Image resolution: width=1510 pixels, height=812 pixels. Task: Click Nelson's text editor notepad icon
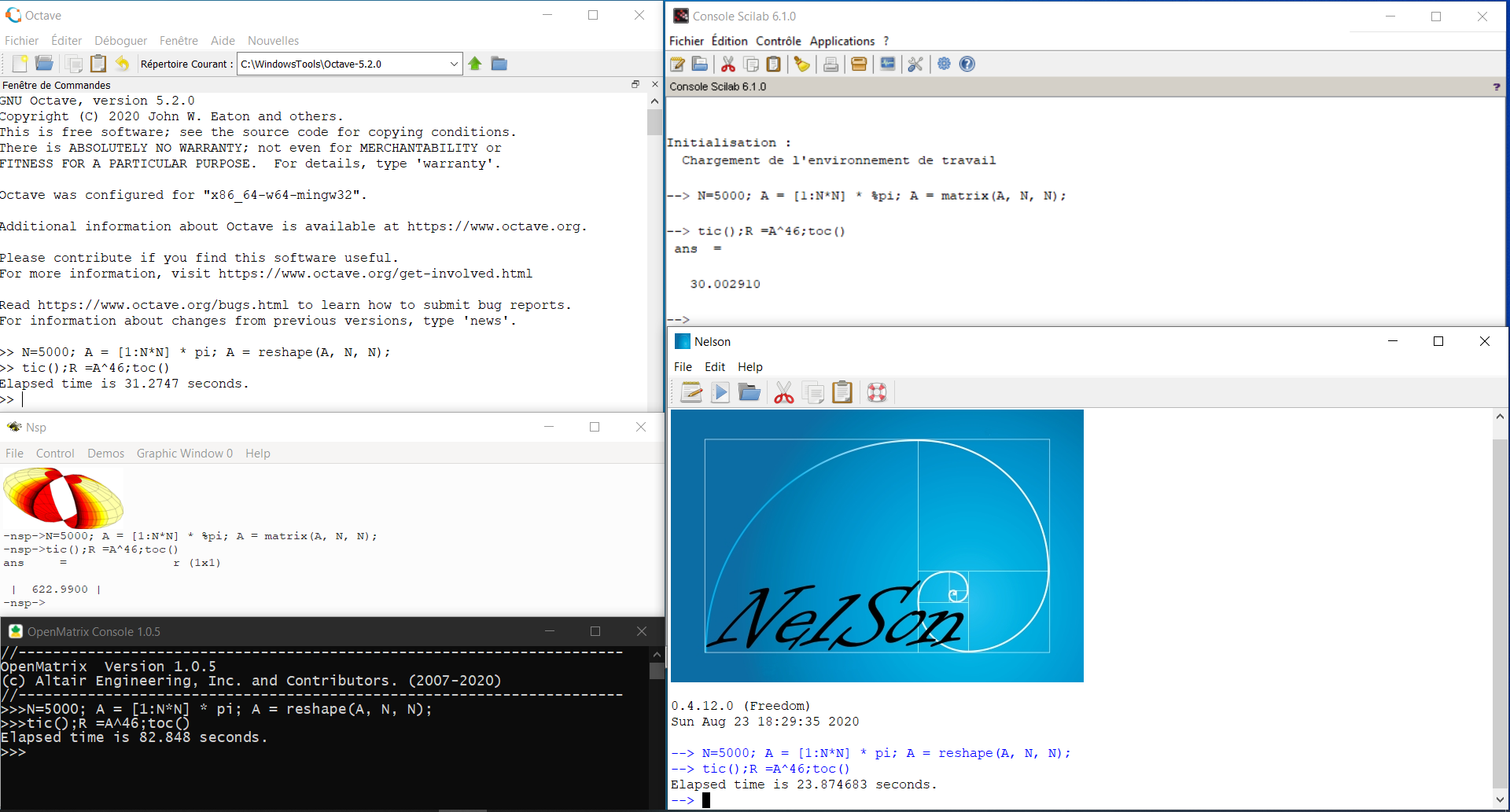[691, 392]
